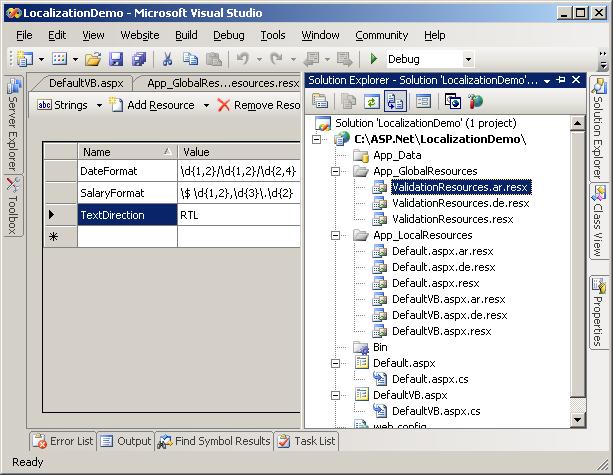Click the disabled copy icon in Solution Explorer toolbar
Image resolution: width=613 pixels, height=475 pixels.
point(348,101)
